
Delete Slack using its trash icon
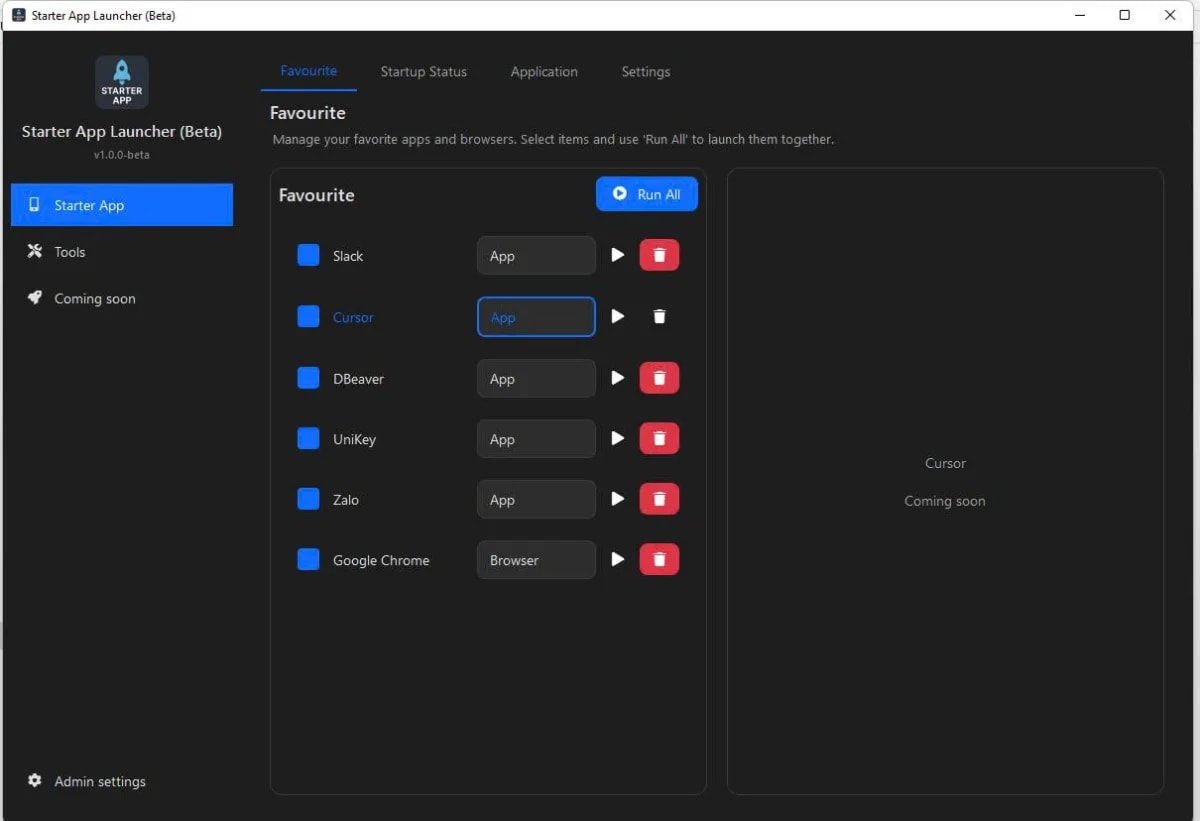[x=659, y=255]
